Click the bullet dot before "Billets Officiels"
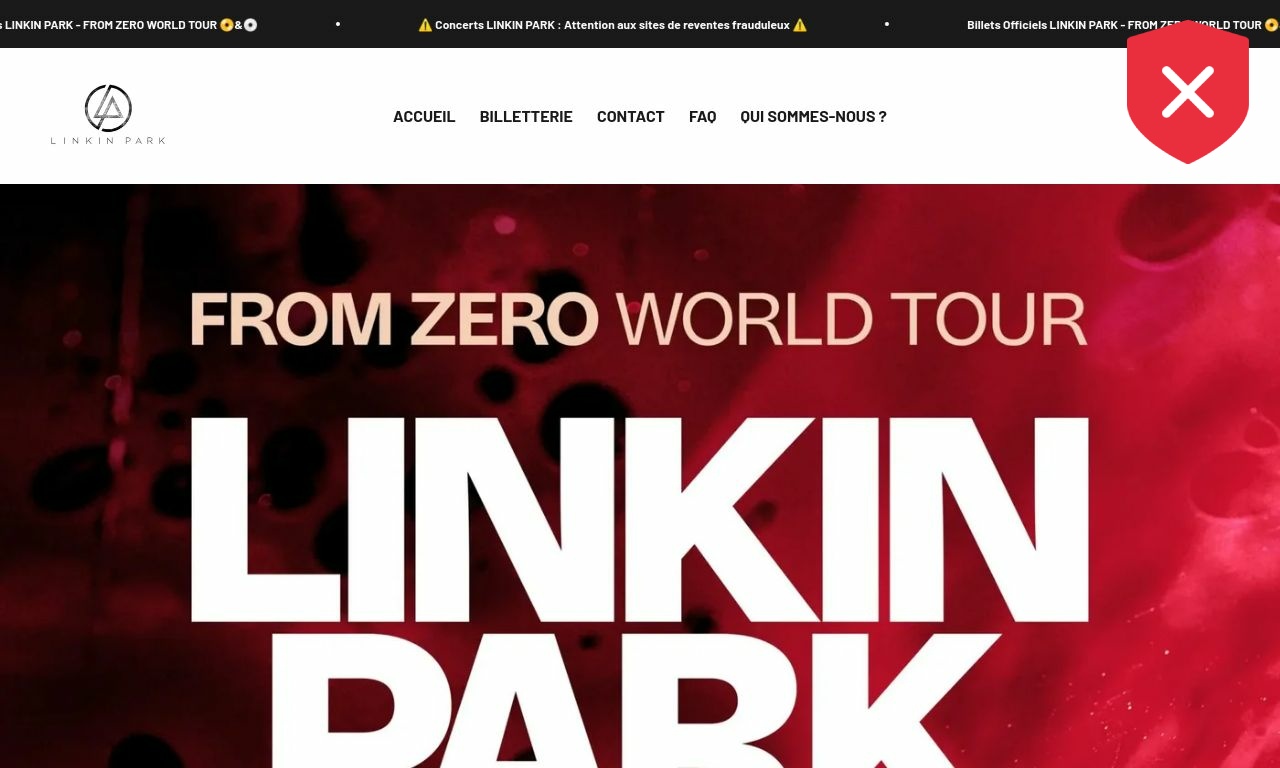Screen dimensions: 1280x768 coord(887,24)
